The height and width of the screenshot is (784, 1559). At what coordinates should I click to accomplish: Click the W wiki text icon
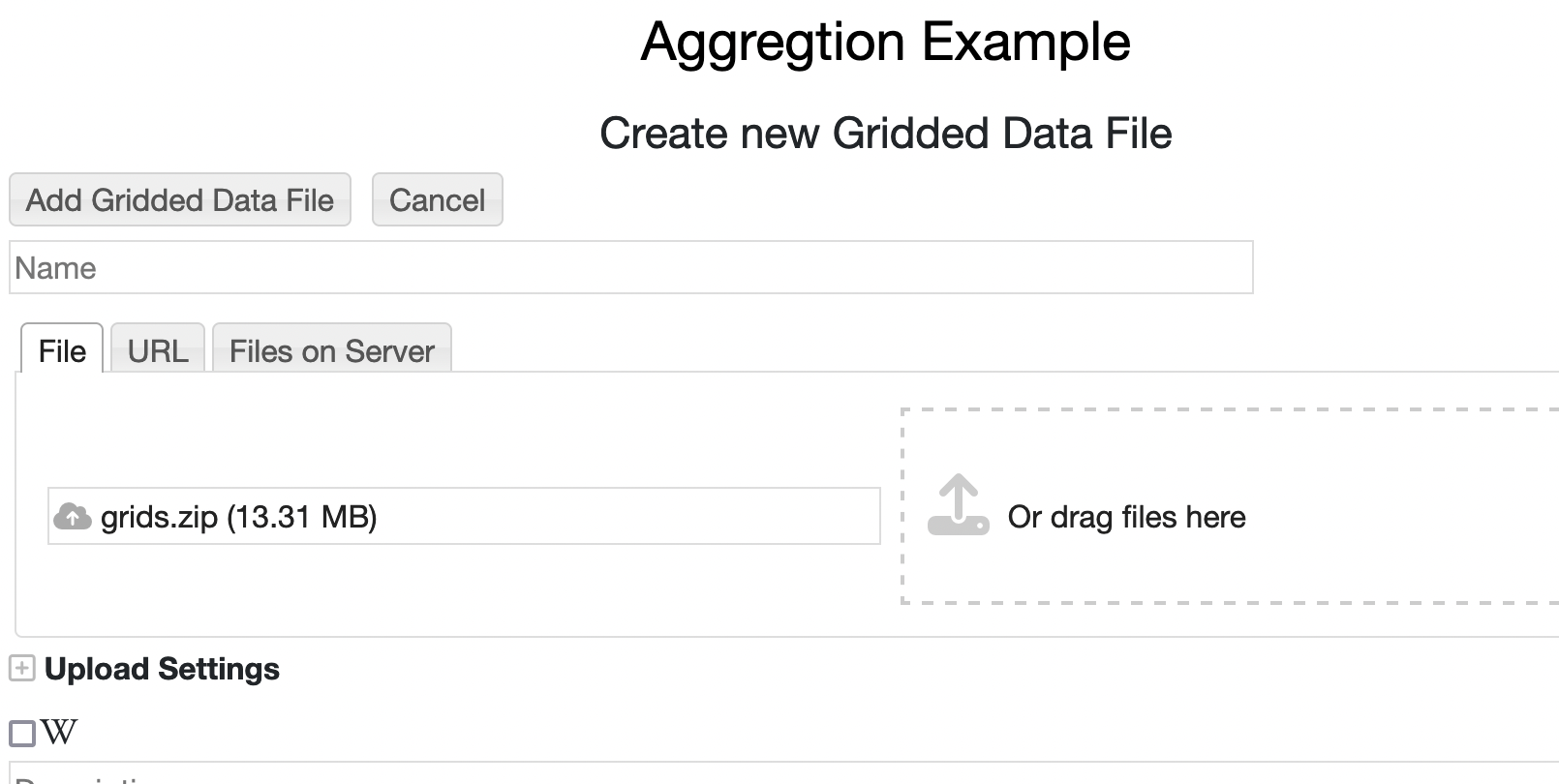[x=59, y=733]
